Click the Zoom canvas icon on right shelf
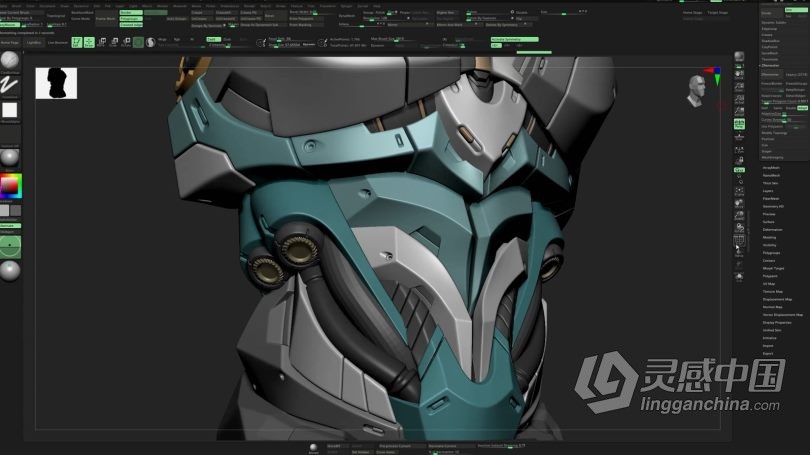 (739, 87)
